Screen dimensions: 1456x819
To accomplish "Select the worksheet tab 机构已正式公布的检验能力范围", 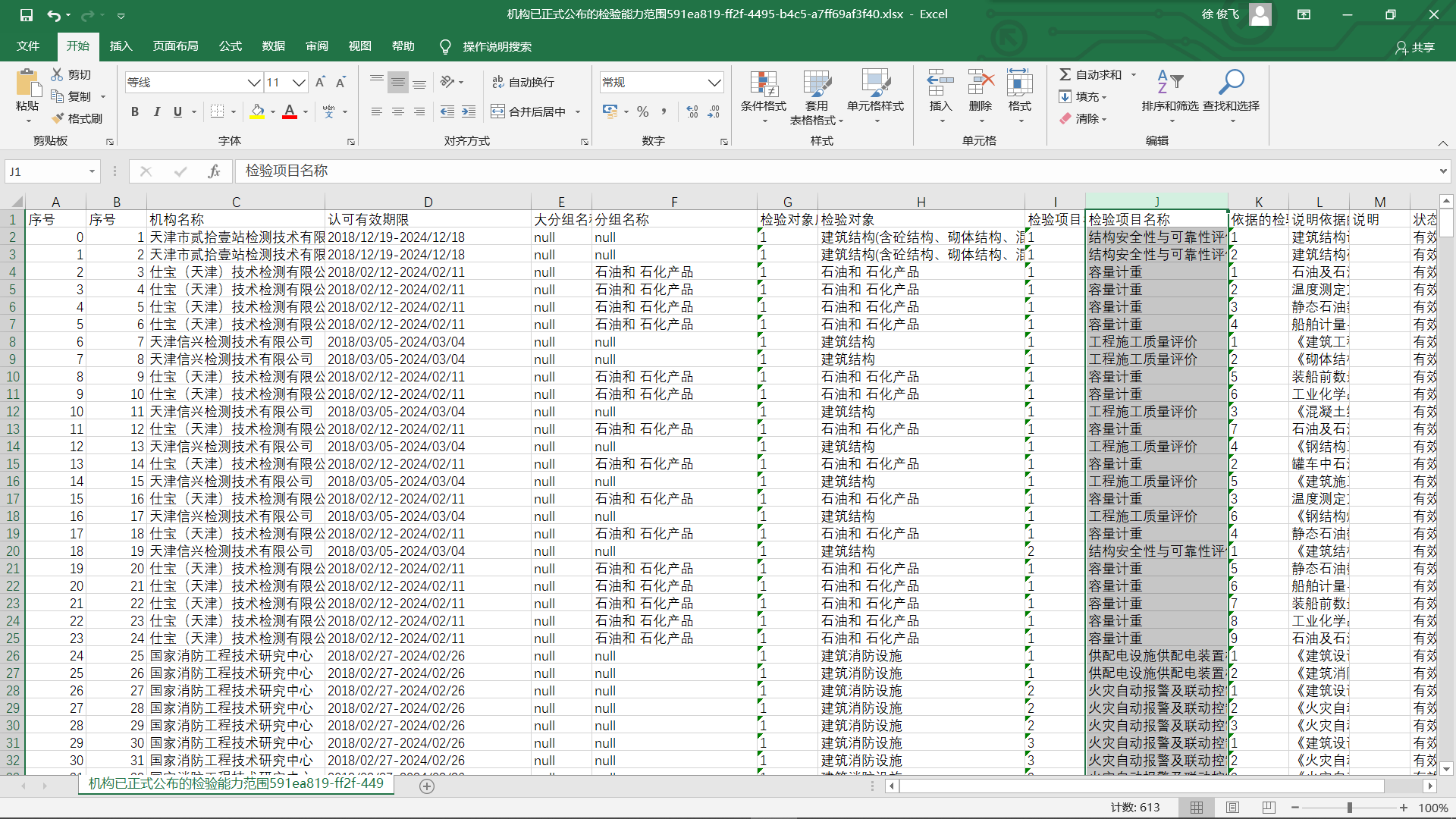I will 236,783.
